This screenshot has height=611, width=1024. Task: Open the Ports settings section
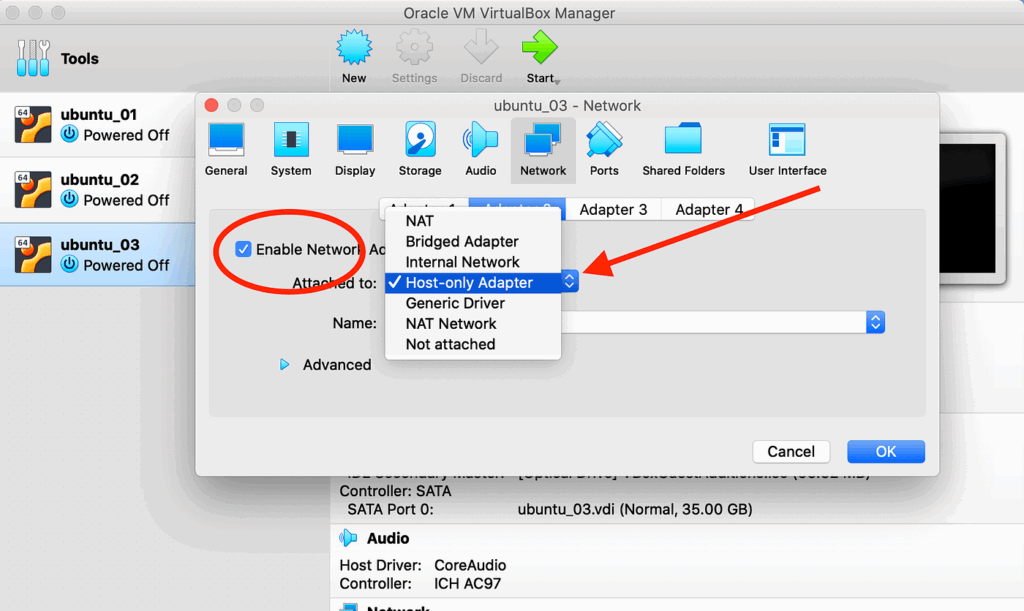point(604,149)
